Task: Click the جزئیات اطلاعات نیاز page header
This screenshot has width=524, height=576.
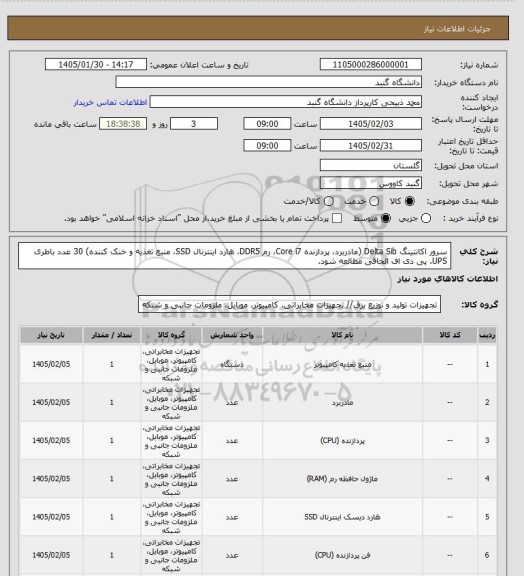Action: 457,29
